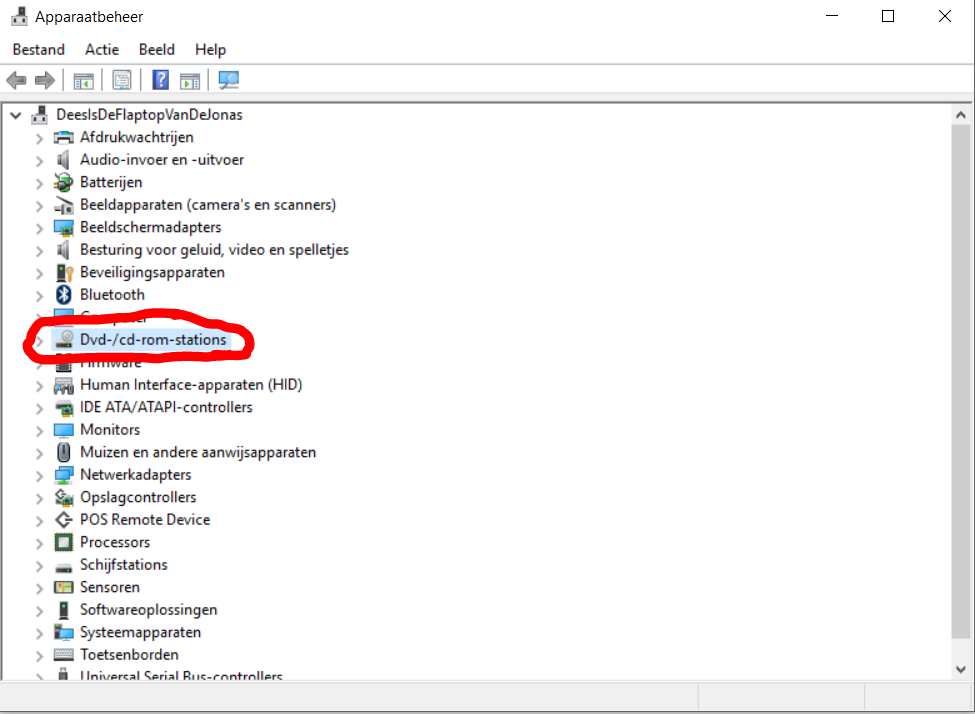Open the Actie menu
975x714 pixels.
(x=101, y=49)
